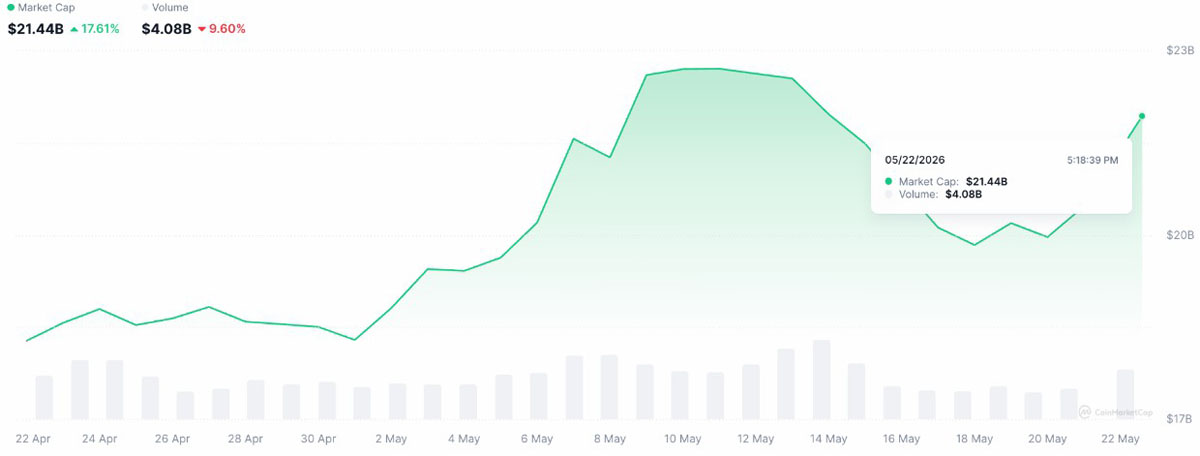Select the 2 May date label
Screen dimensions: 1200x456
point(390,439)
